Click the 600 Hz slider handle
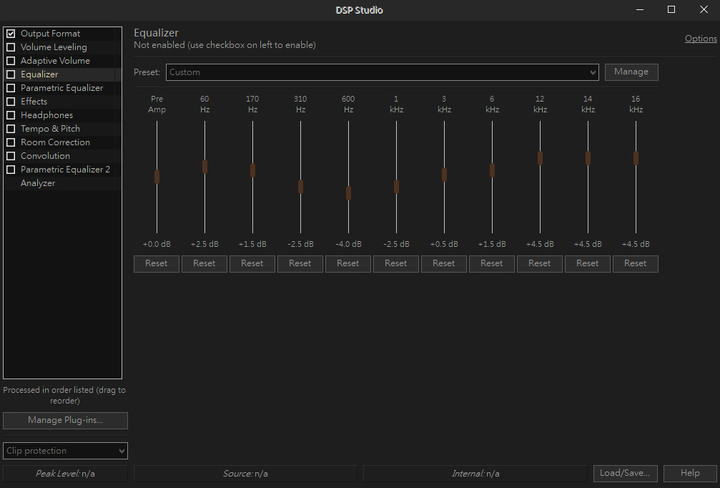 pyautogui.click(x=349, y=193)
